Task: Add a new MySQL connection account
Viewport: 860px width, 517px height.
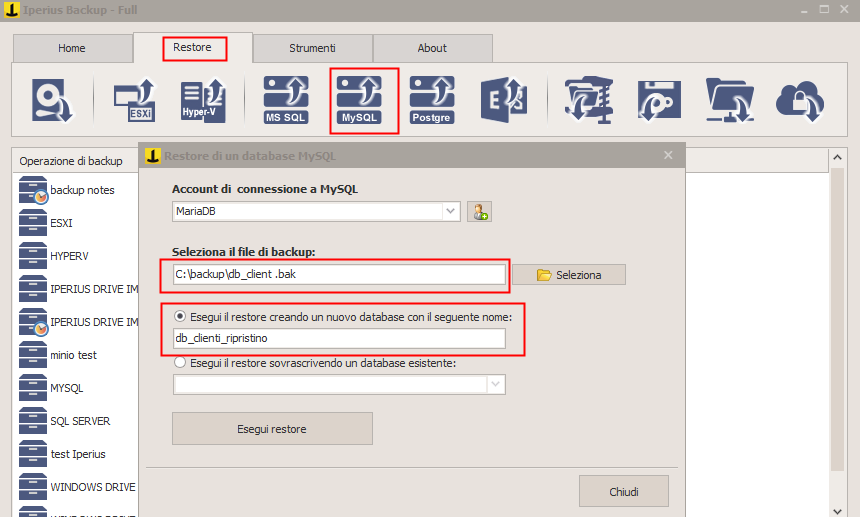Action: pos(479,212)
